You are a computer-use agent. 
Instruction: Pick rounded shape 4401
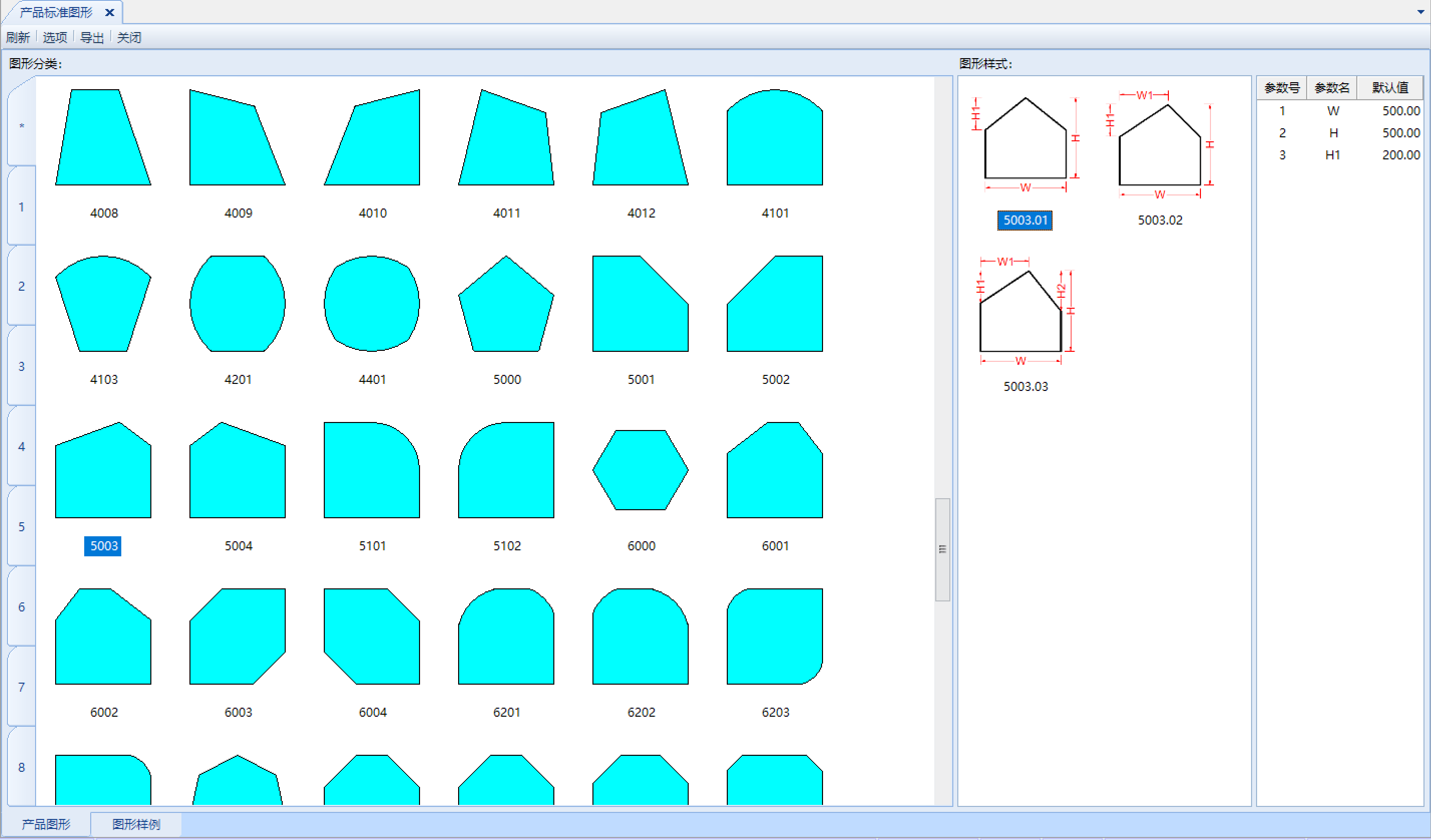[x=372, y=303]
